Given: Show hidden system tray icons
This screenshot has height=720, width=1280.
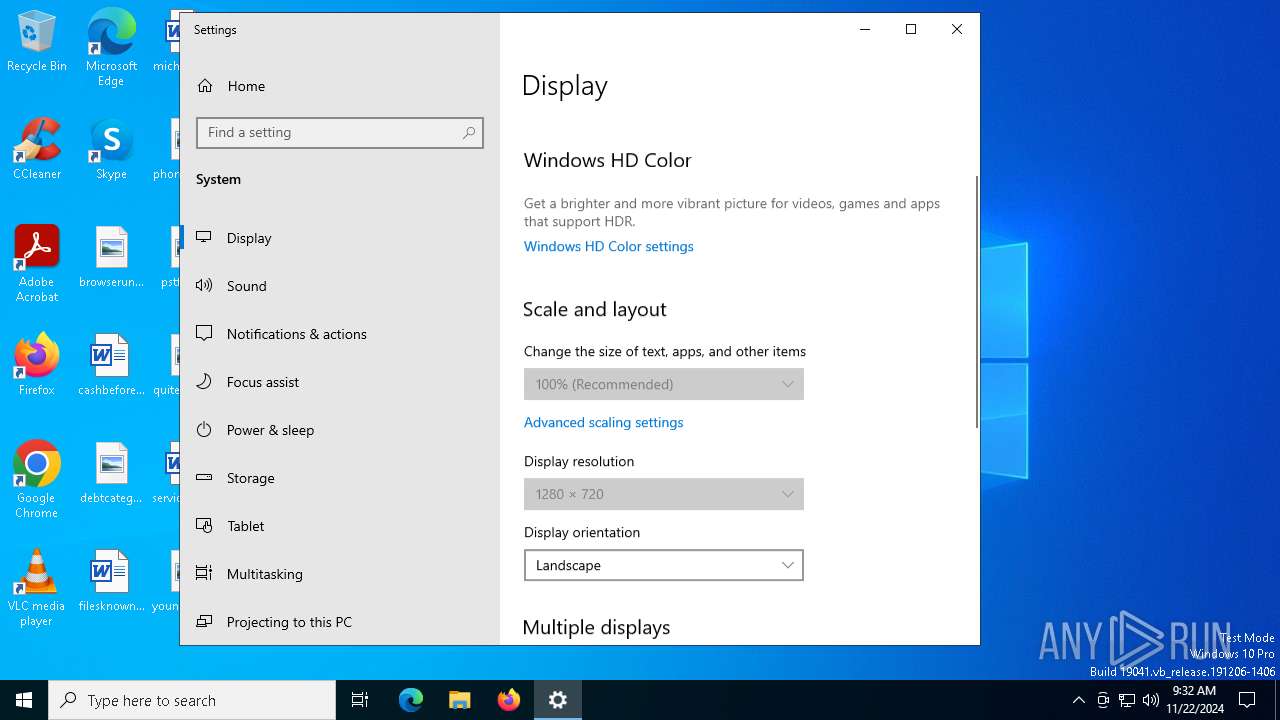Looking at the screenshot, I should [1078, 700].
